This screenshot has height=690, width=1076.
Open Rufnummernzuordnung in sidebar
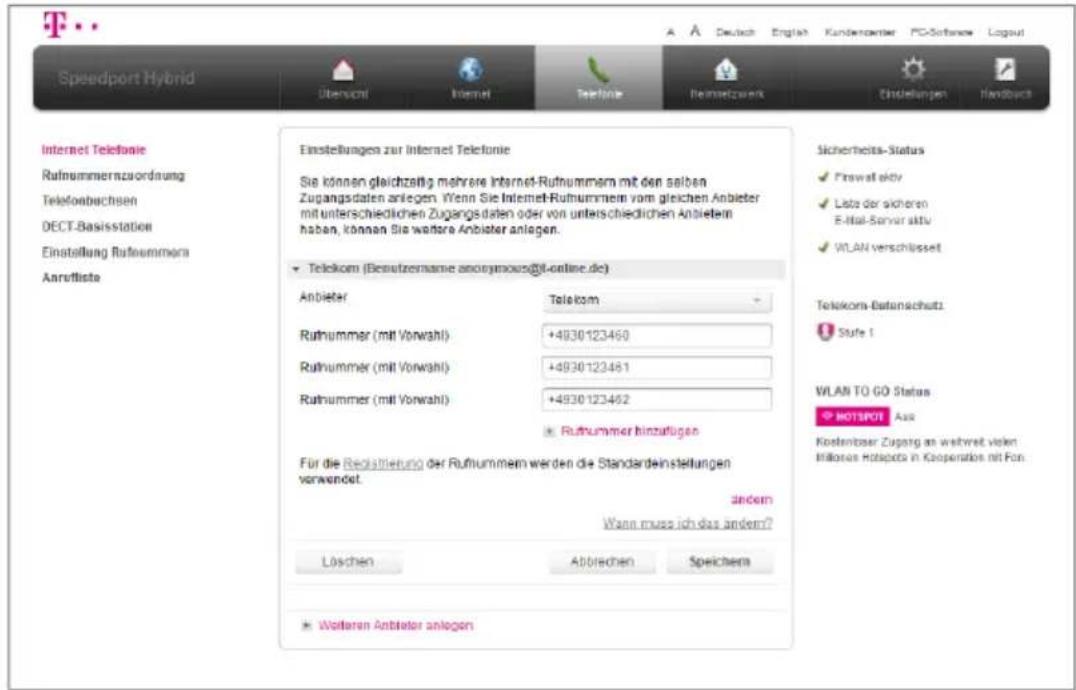point(113,176)
